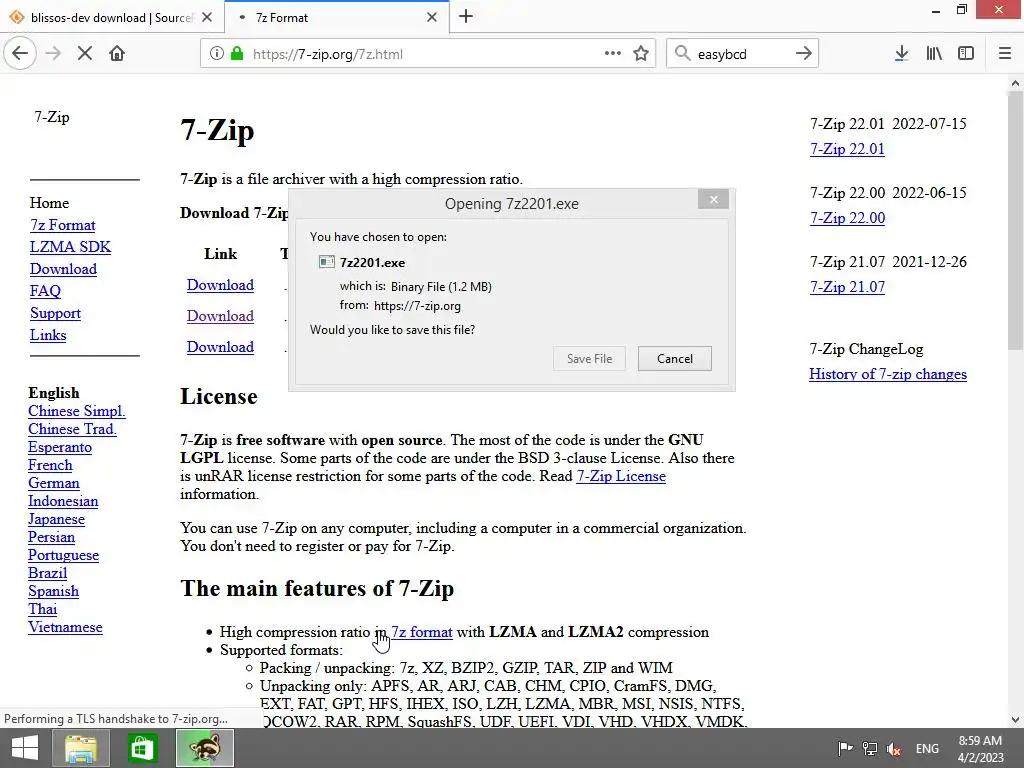The image size is (1024, 768).
Task: Switch language to Portuguese Brazil
Action: coord(63,564)
